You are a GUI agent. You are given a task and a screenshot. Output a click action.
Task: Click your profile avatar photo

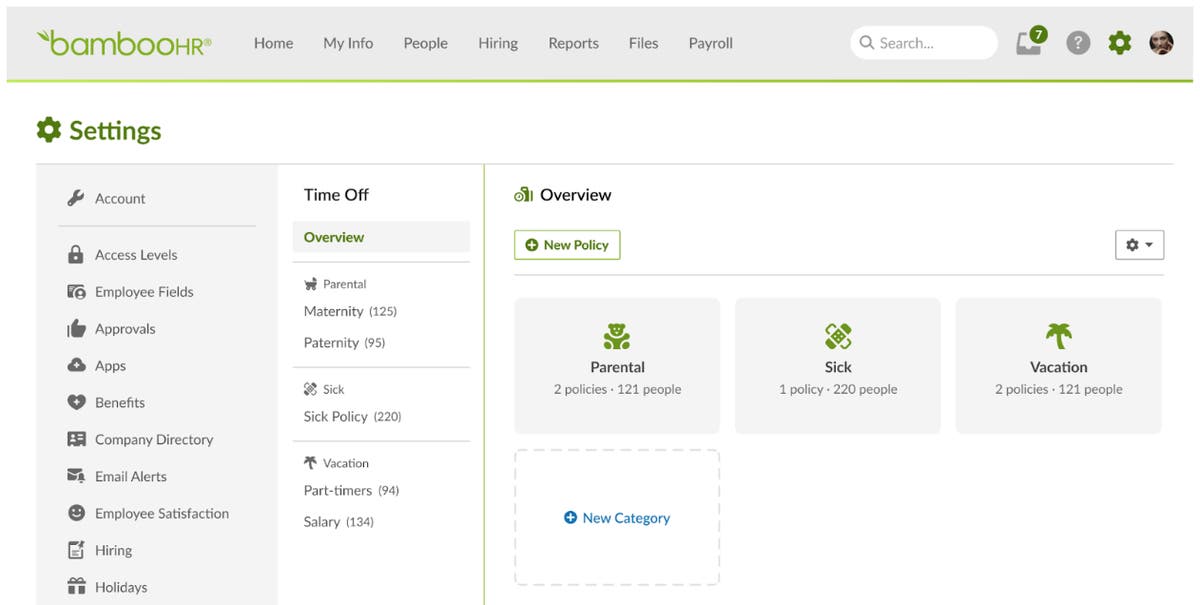point(1161,43)
